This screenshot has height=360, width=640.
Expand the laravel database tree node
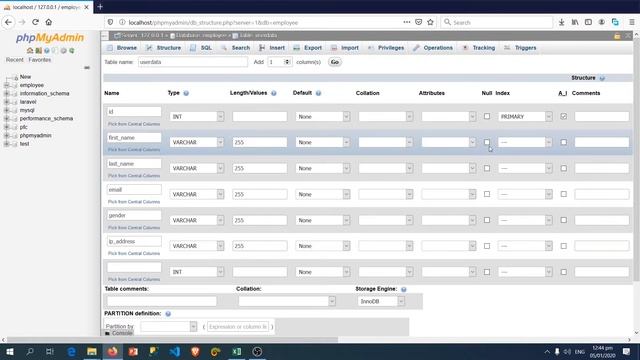[6, 102]
